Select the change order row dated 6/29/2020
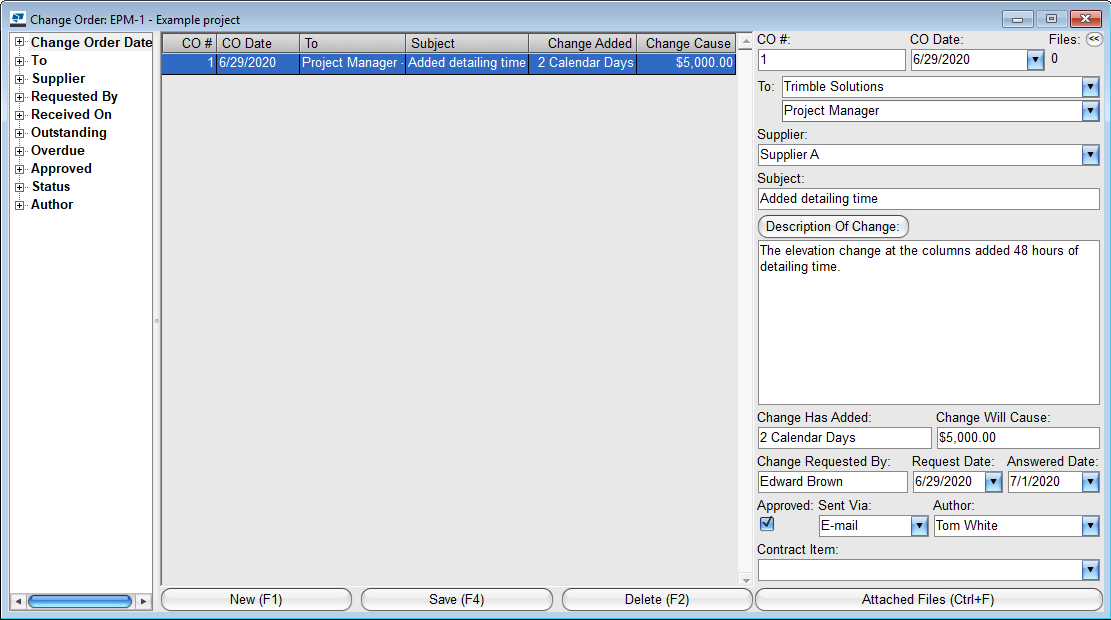This screenshot has width=1111, height=620. (x=449, y=63)
